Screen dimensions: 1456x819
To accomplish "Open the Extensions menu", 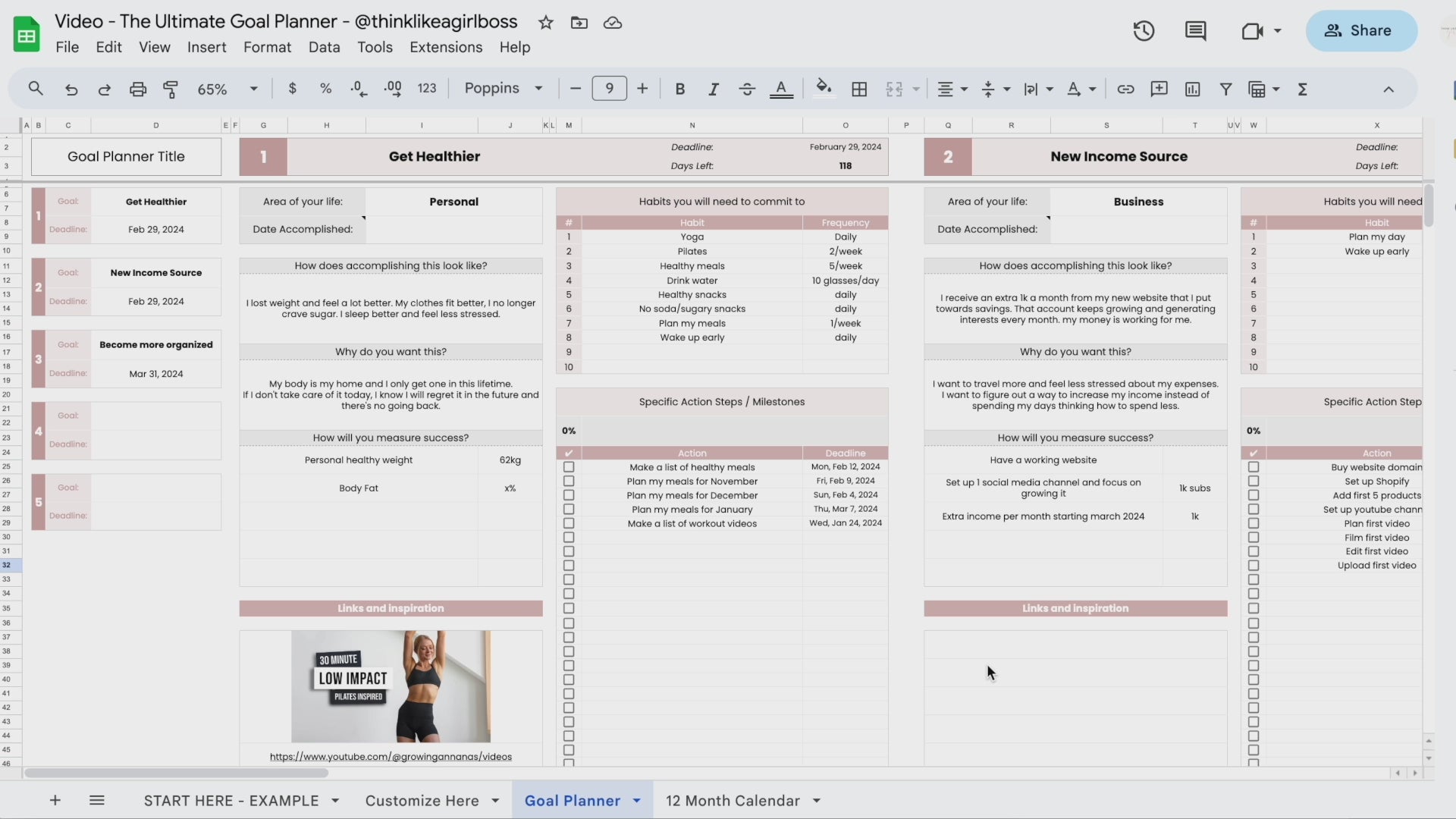I will (x=446, y=47).
